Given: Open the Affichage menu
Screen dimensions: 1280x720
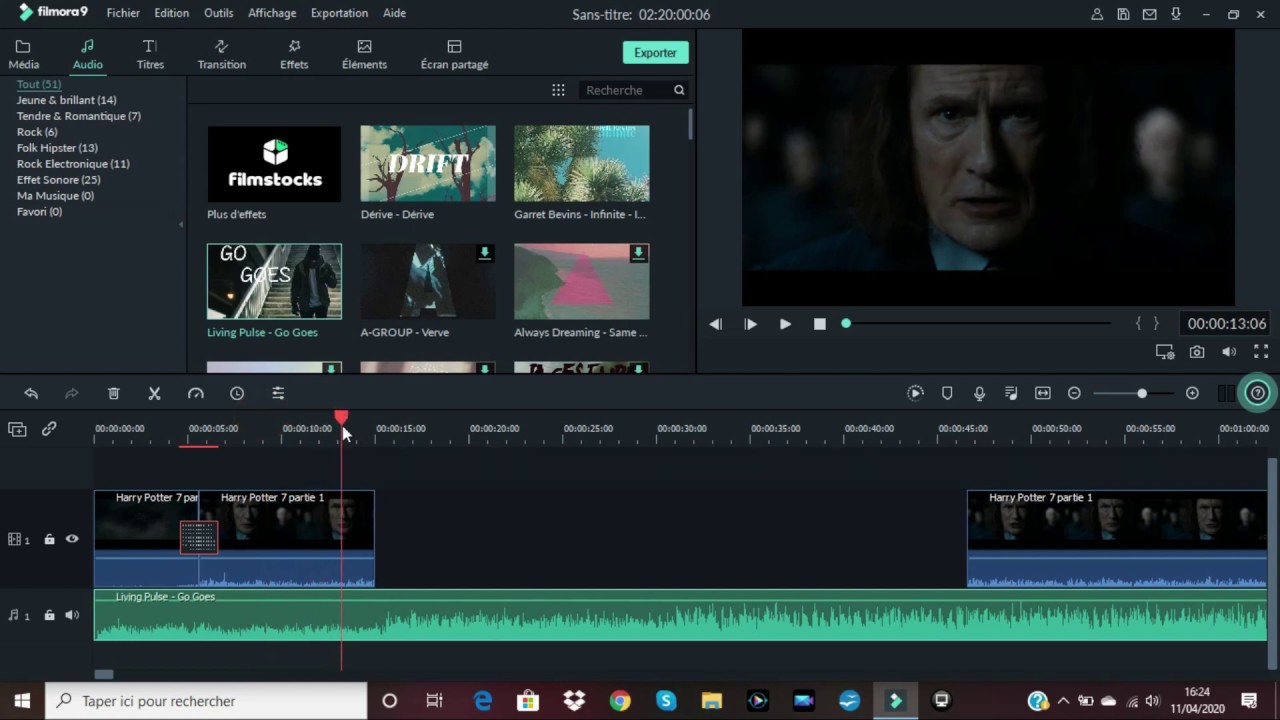Looking at the screenshot, I should 272,13.
